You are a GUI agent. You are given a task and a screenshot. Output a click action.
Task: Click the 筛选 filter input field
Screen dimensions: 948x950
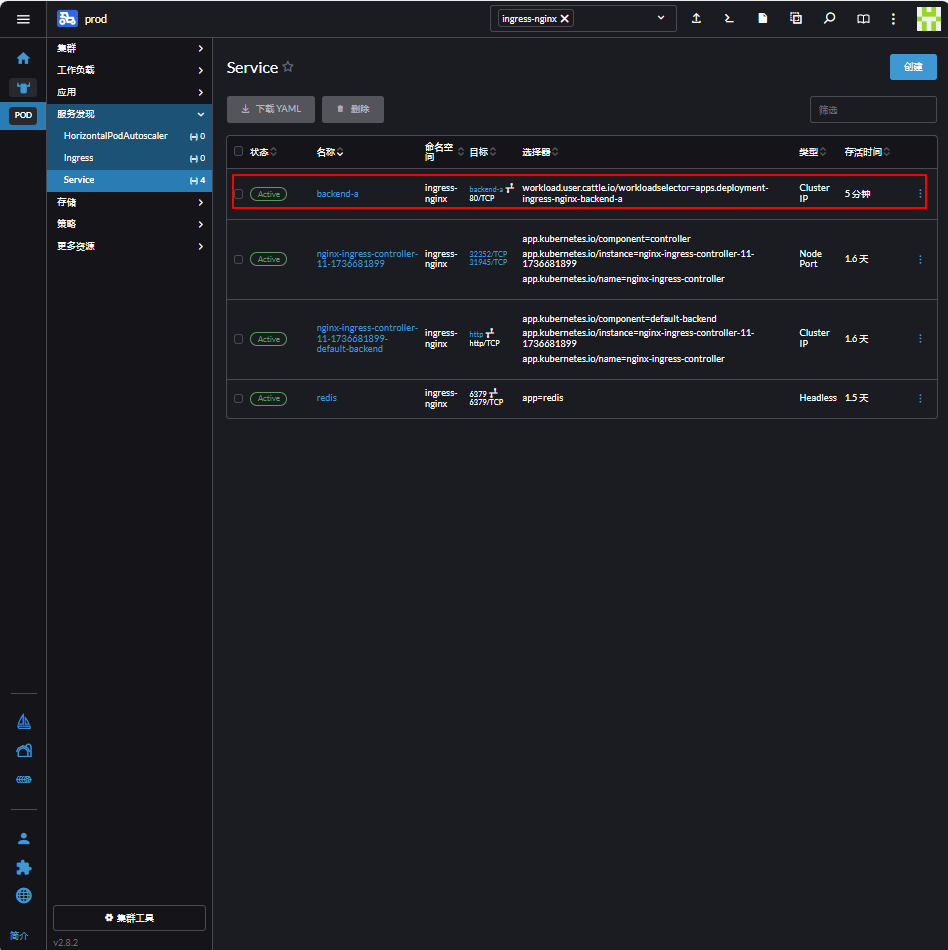click(x=872, y=110)
